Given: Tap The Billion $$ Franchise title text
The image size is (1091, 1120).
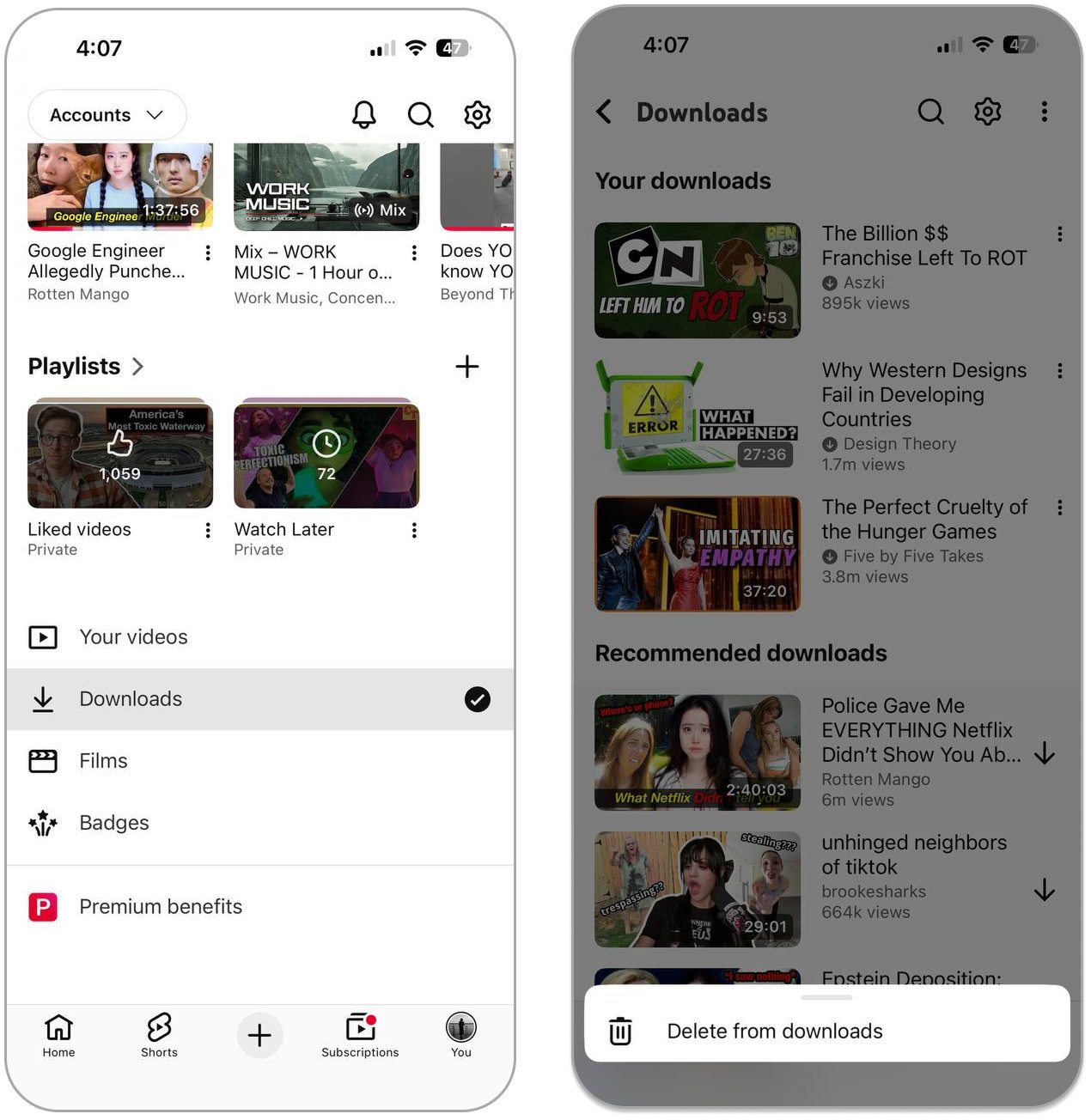Looking at the screenshot, I should click(924, 246).
